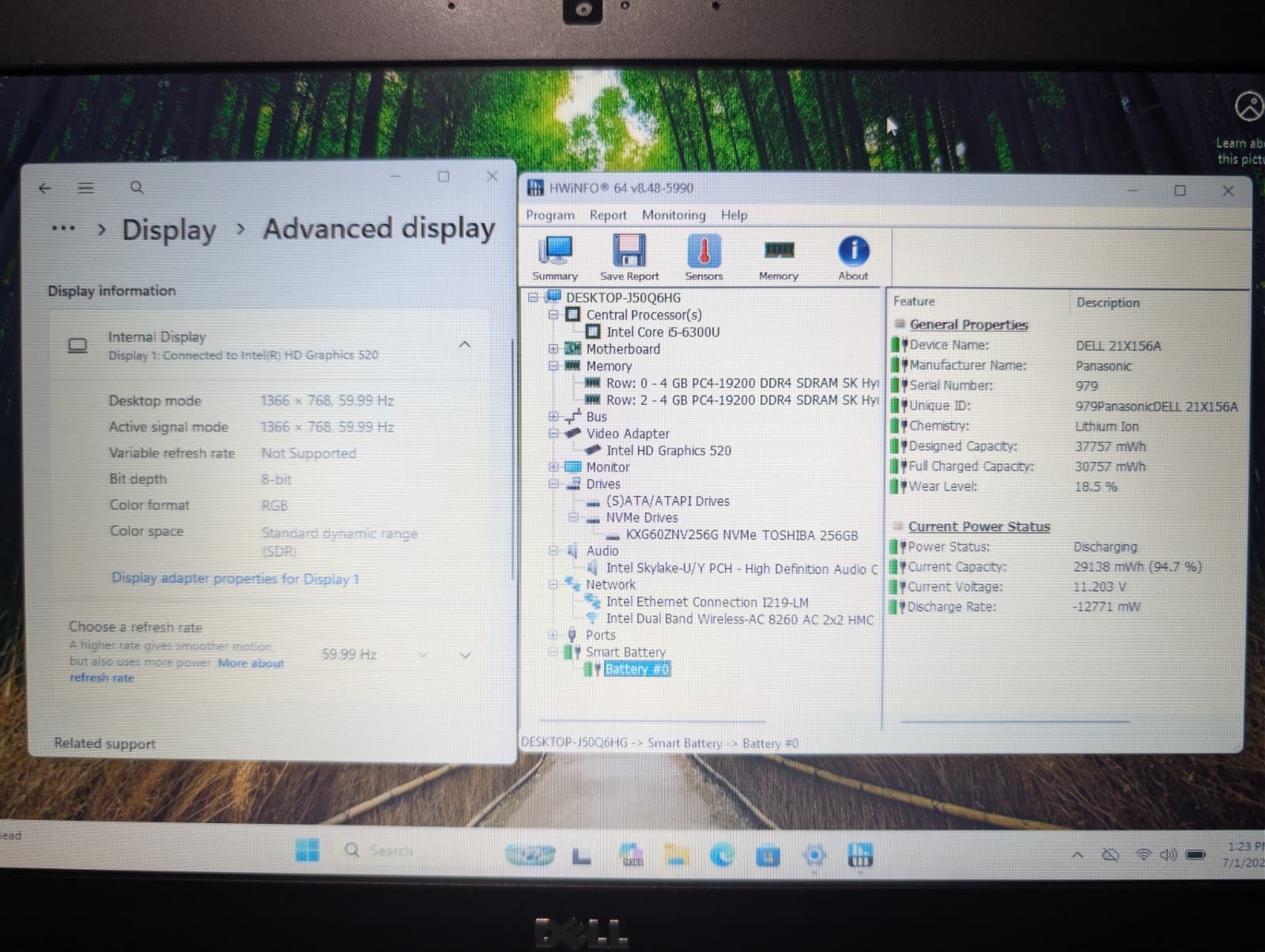Expand the Monitor tree node
This screenshot has width=1265, height=952.
tap(553, 467)
